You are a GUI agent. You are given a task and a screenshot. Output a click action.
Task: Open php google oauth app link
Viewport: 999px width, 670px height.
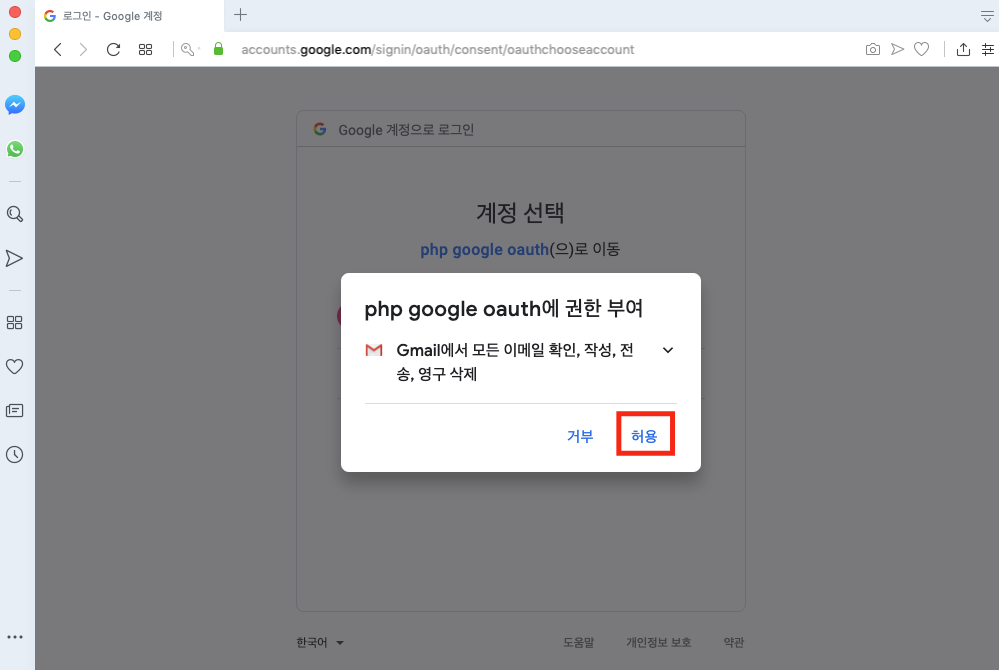[x=484, y=250]
